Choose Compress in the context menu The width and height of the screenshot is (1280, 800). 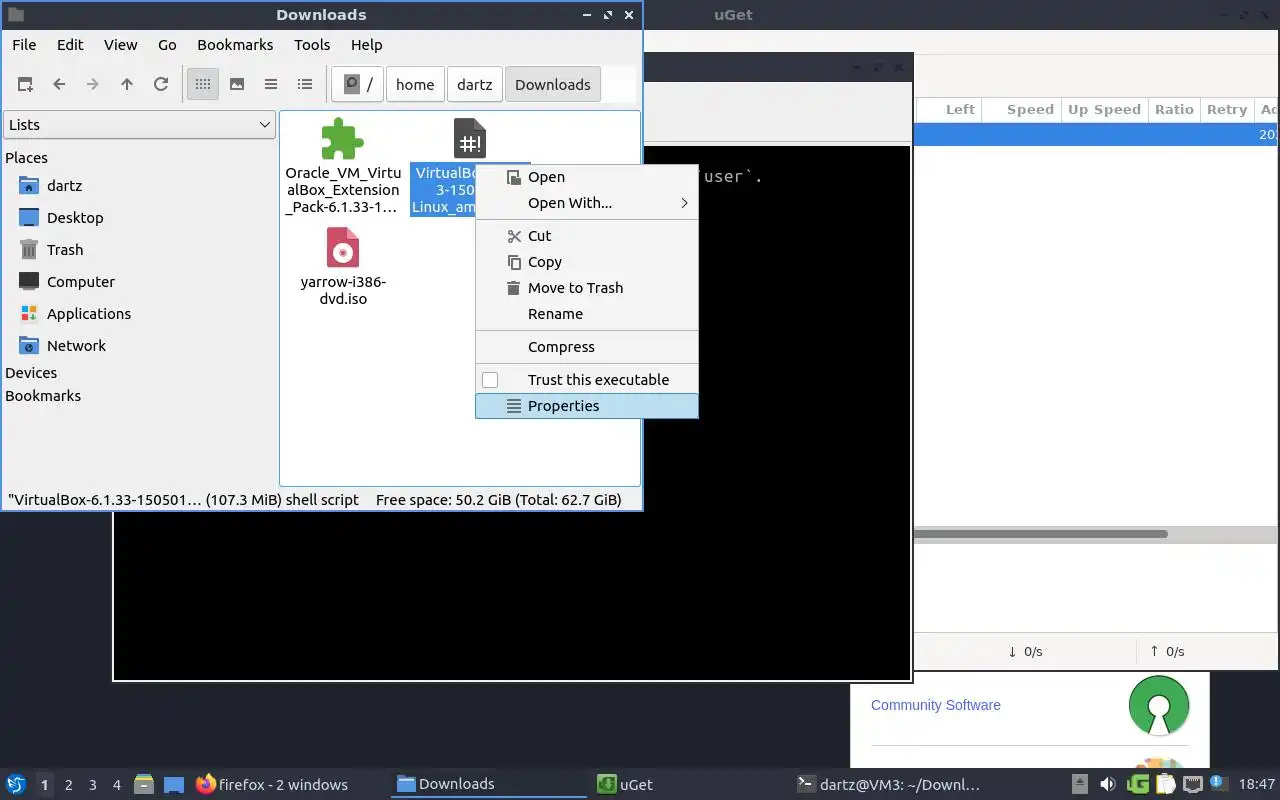coord(587,347)
